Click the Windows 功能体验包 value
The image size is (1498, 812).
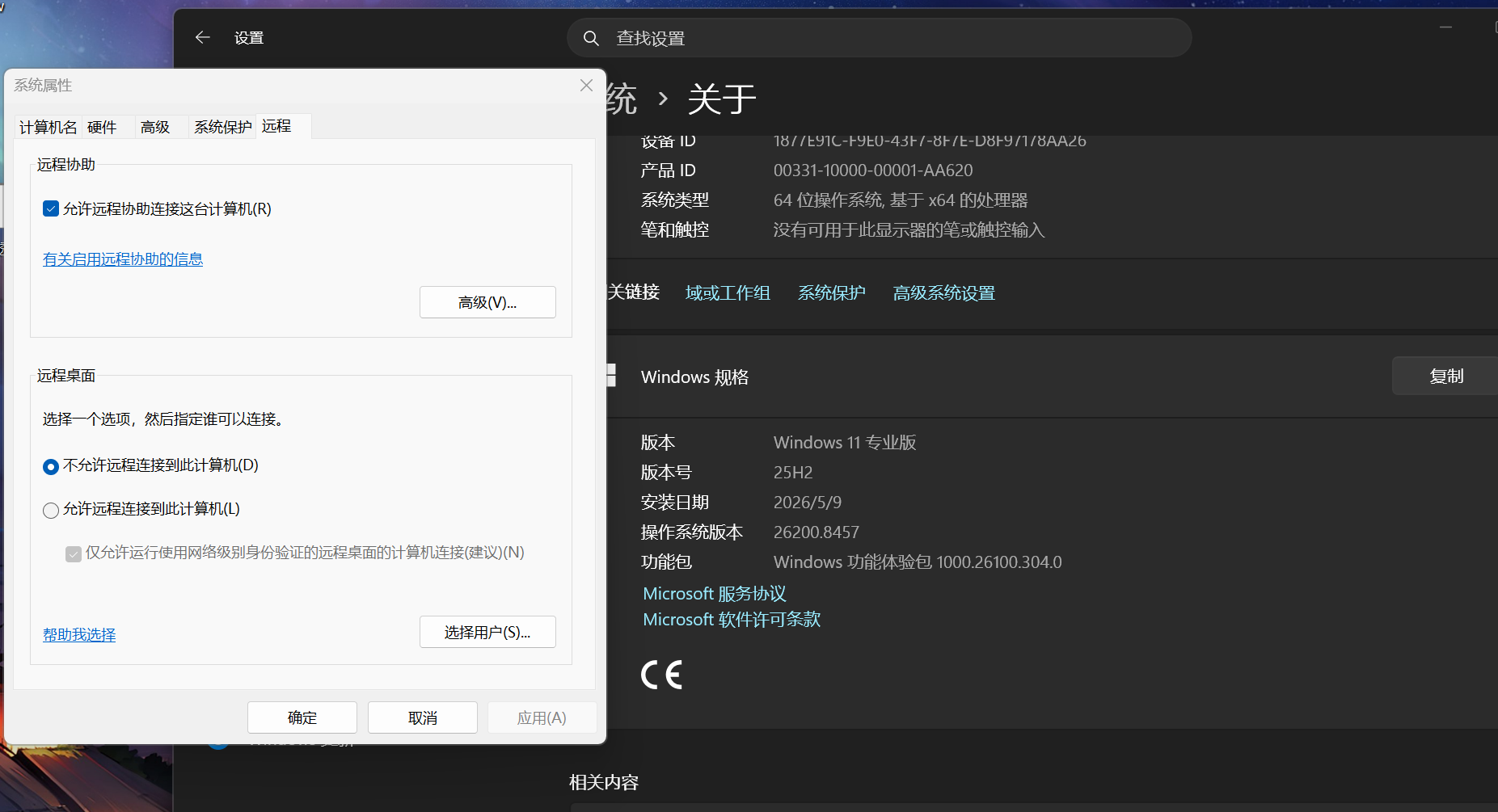click(x=918, y=562)
